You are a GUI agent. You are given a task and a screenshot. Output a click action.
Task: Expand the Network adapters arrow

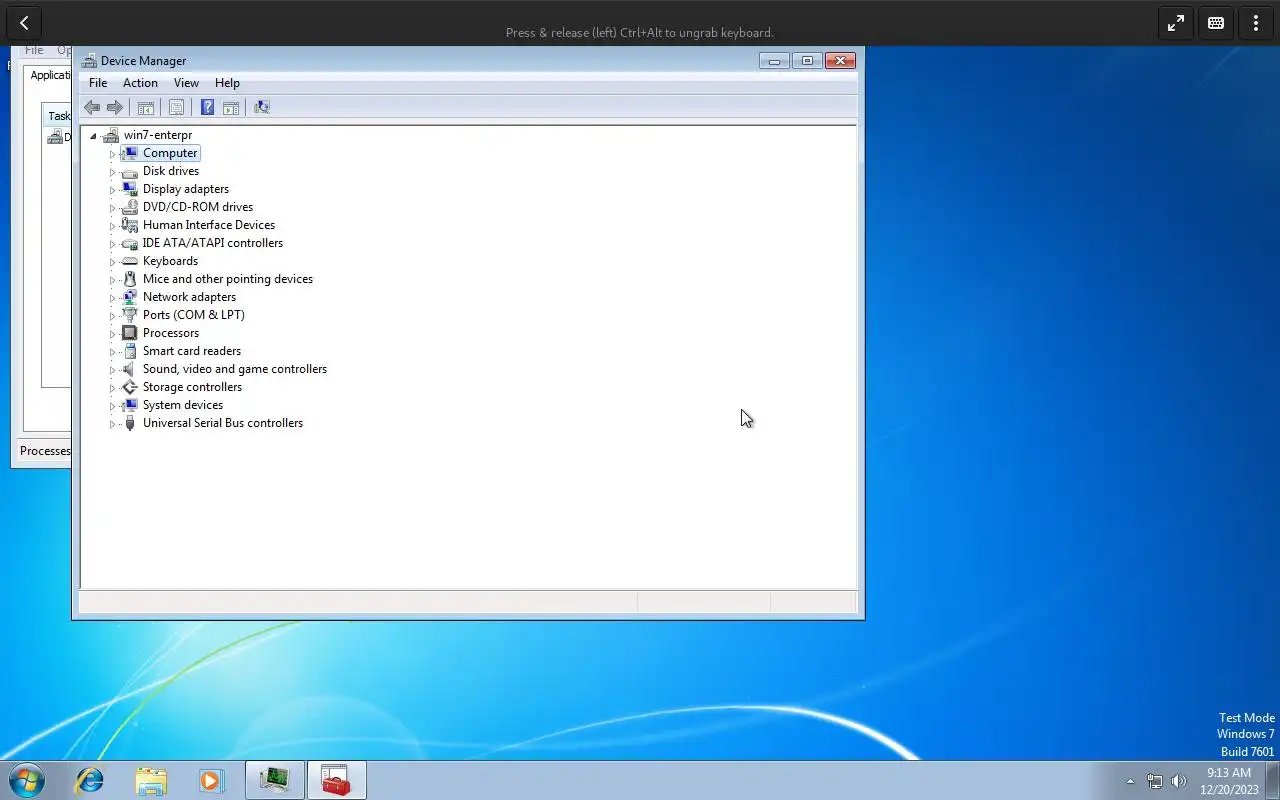click(112, 298)
